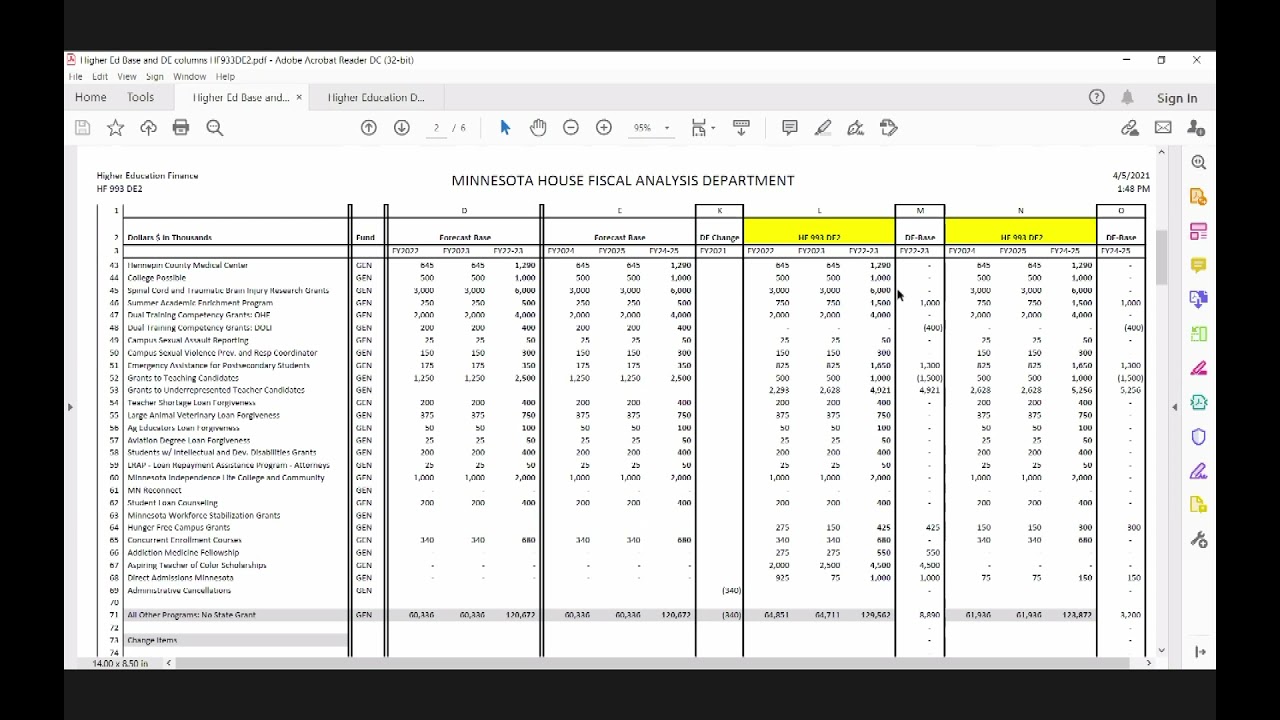
Task: Open the Fill & Sign tool in the right pane
Action: tap(1199, 470)
